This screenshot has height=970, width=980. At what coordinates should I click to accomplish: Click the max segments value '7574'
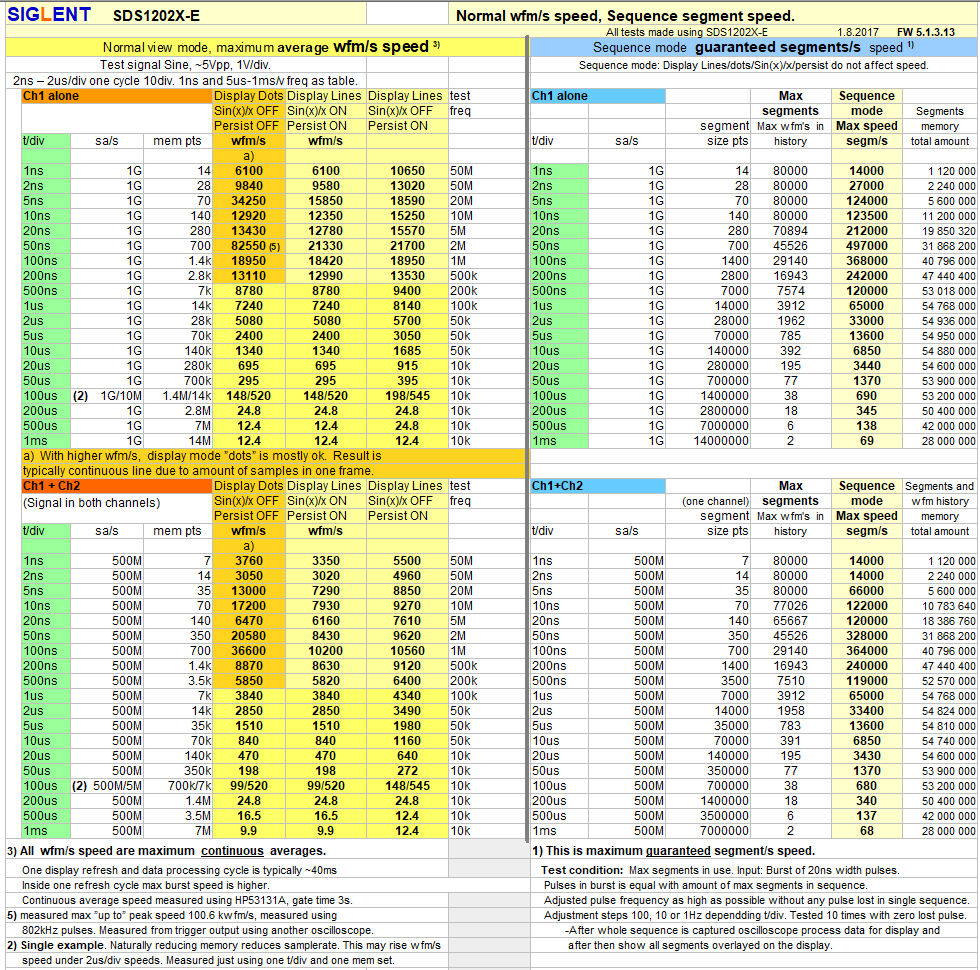[x=790, y=291]
